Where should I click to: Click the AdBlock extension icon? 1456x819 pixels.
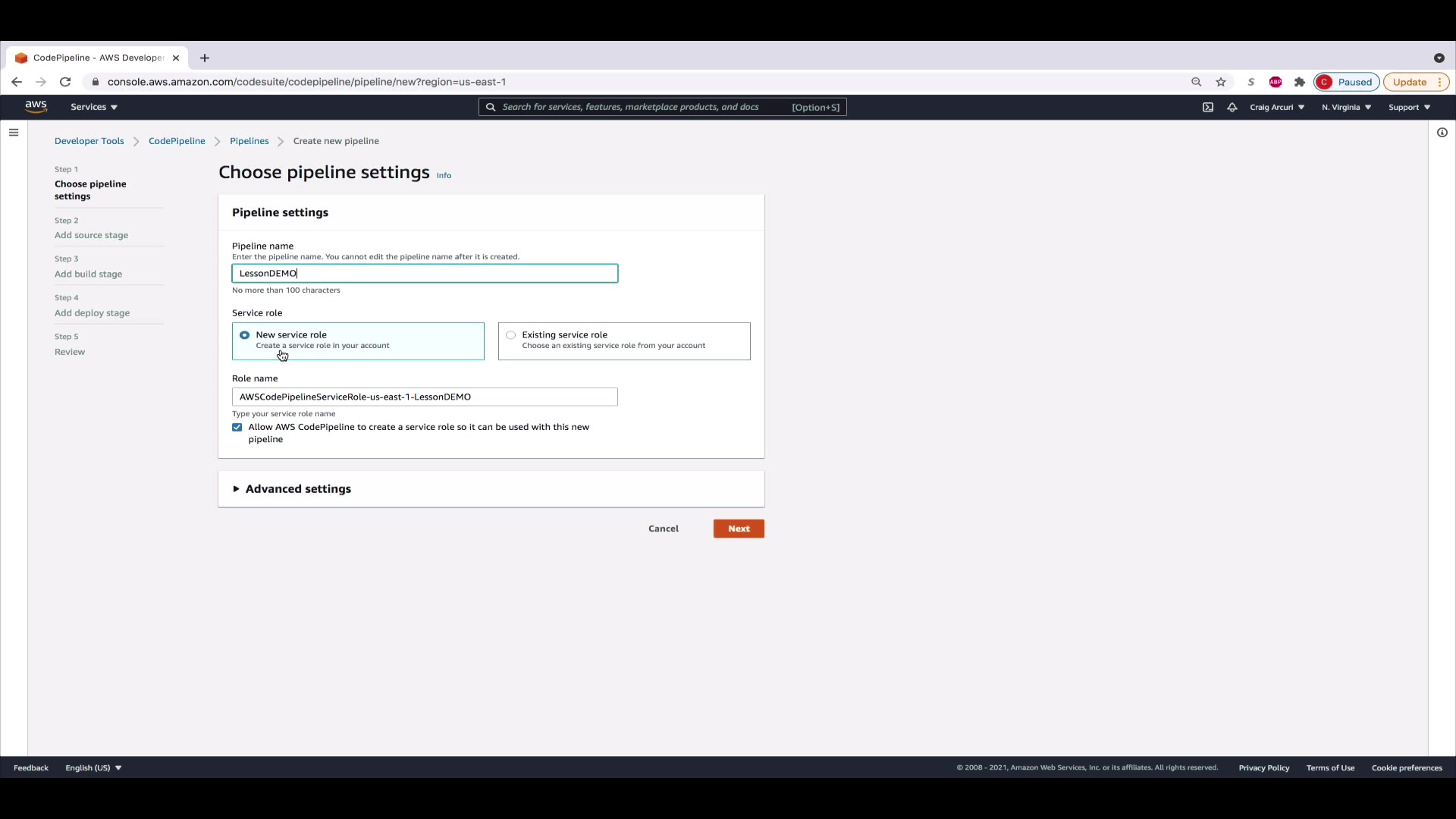(x=1276, y=82)
